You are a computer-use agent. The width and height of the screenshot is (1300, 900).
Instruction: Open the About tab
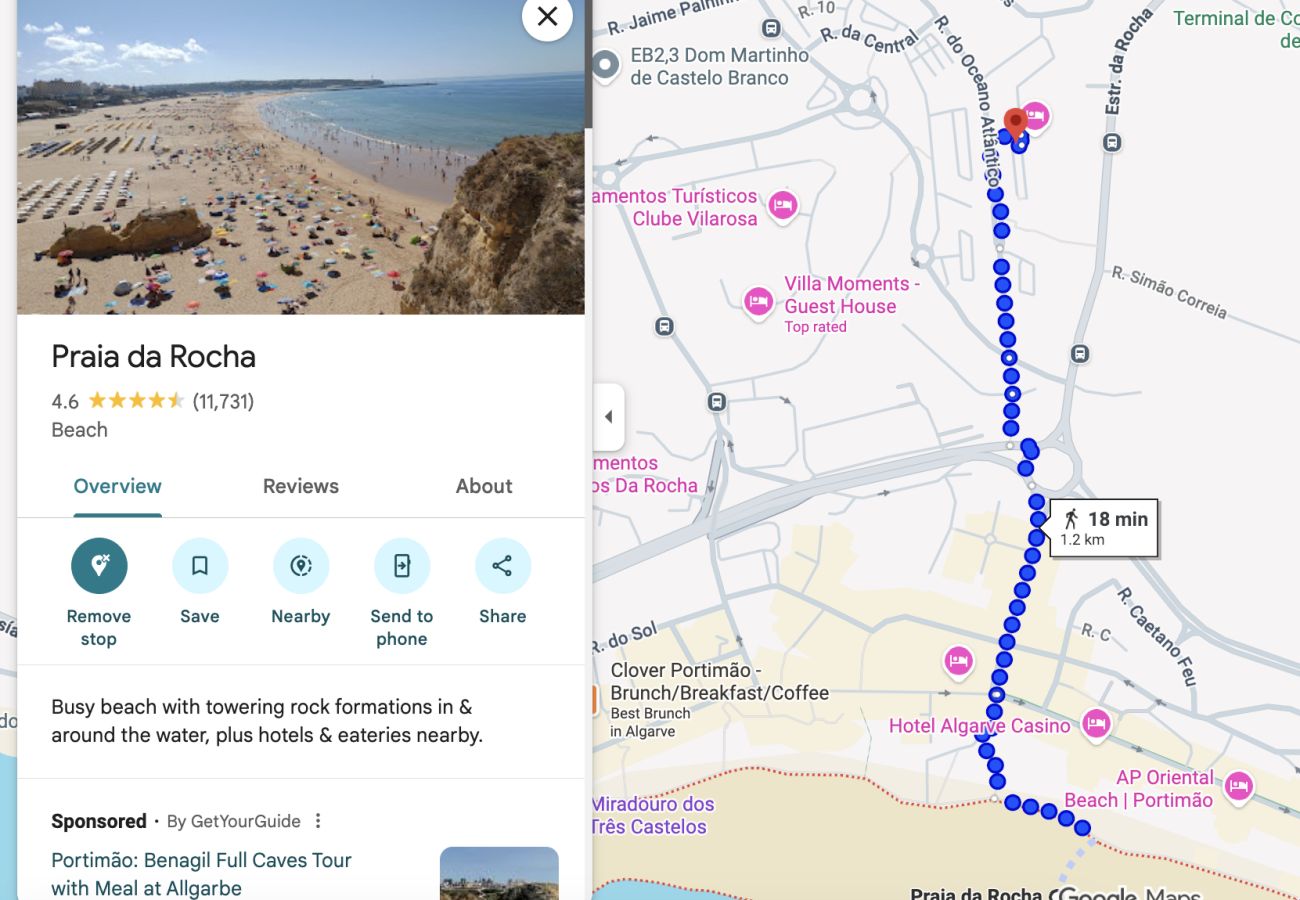click(484, 486)
